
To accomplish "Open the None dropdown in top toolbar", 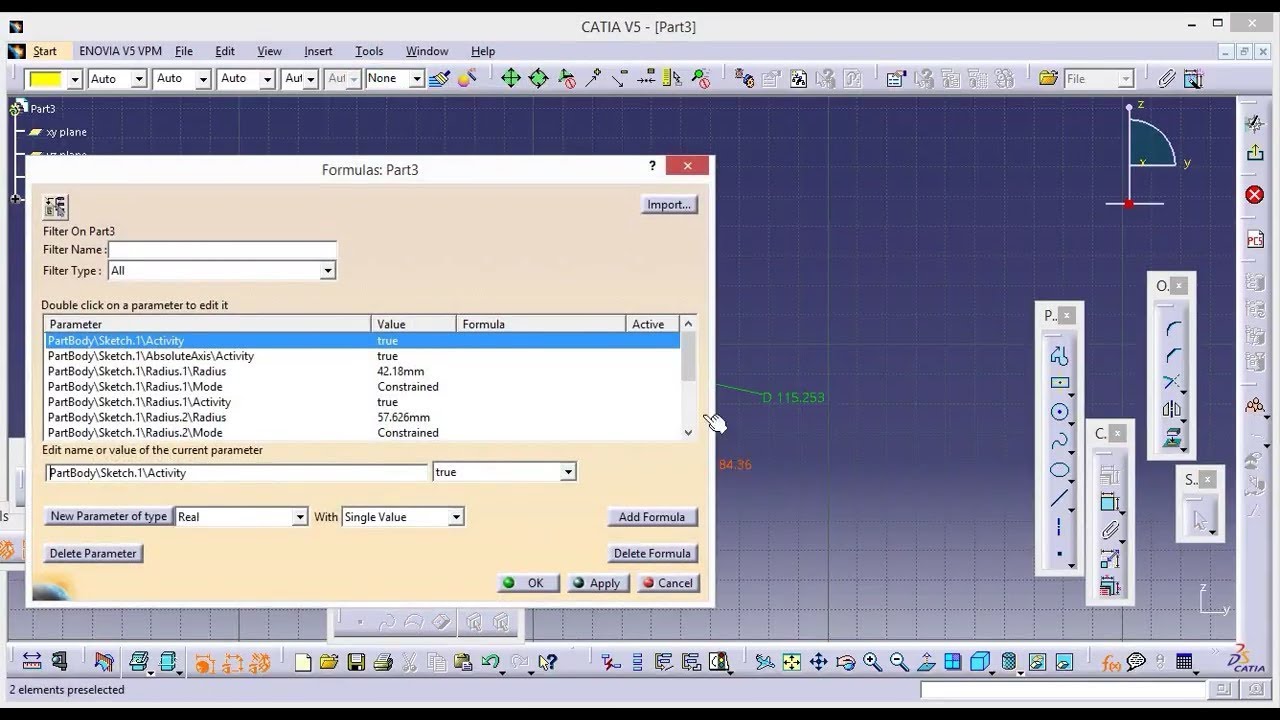I will [416, 79].
